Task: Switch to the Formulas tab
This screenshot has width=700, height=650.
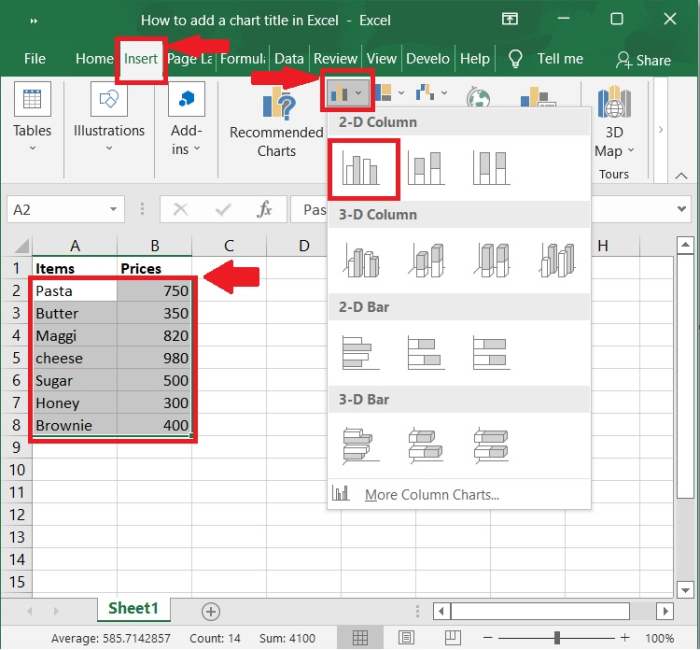Action: coord(242,58)
